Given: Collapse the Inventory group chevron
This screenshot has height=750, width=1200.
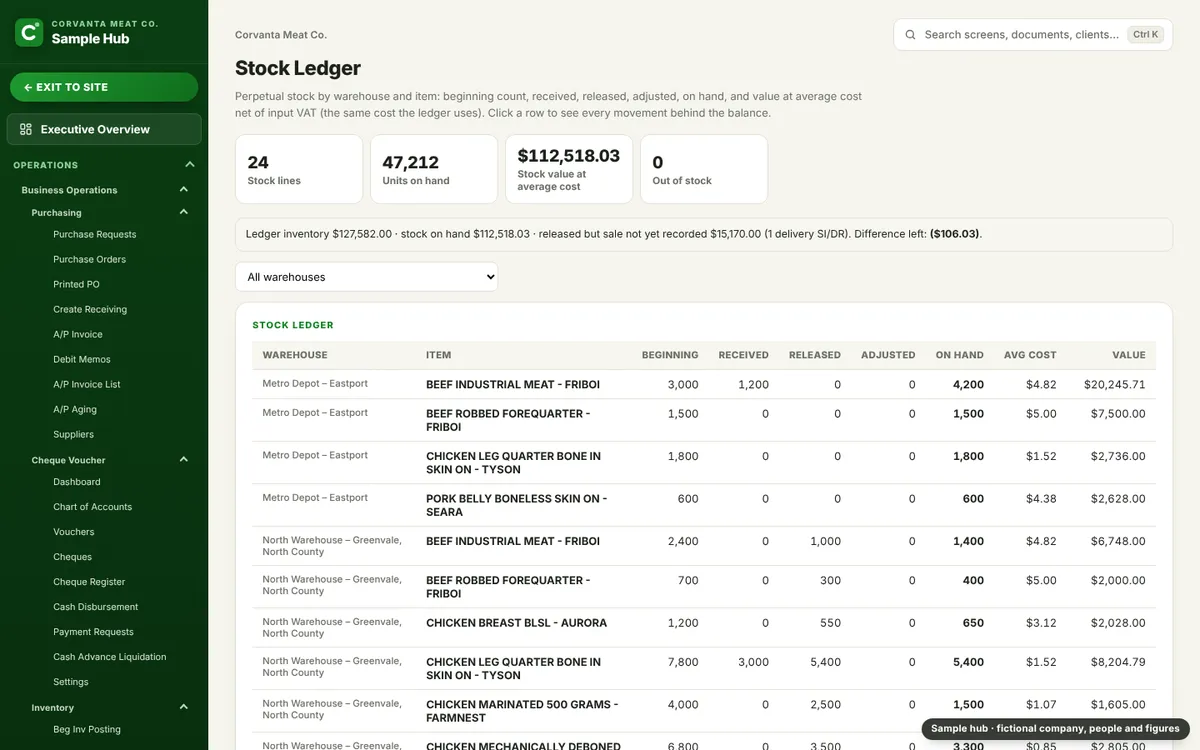Looking at the screenshot, I should [184, 707].
